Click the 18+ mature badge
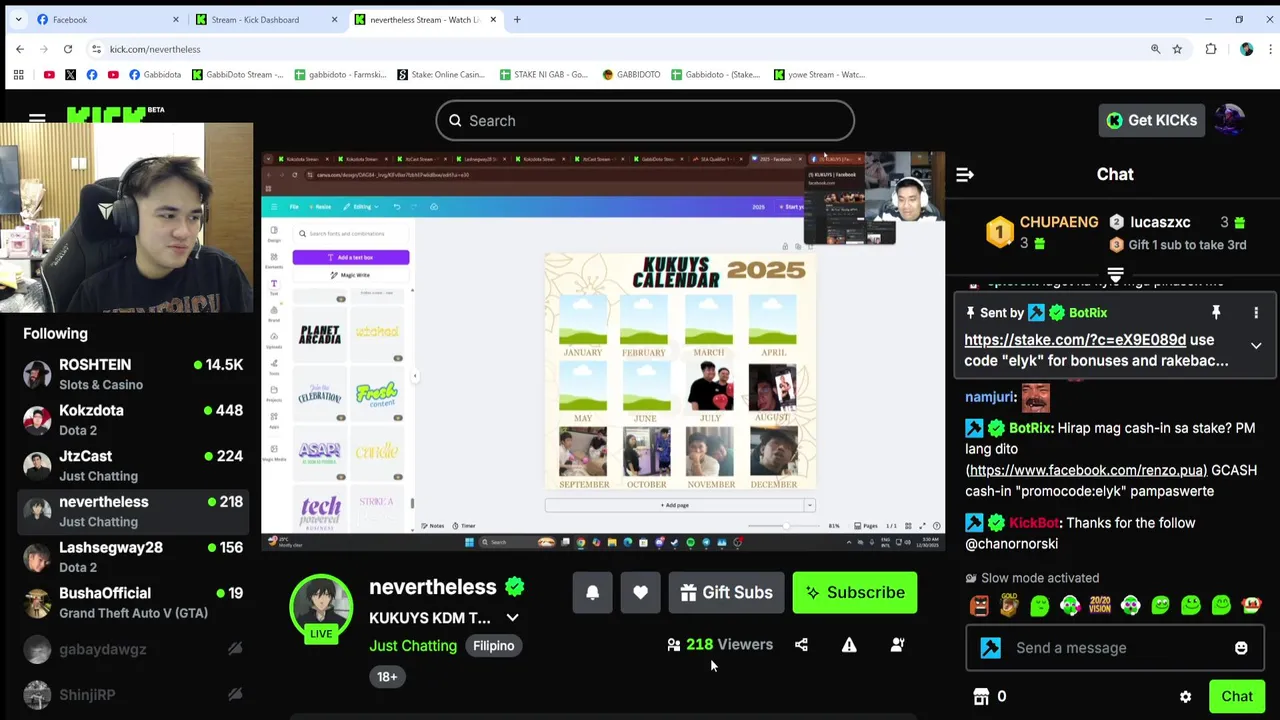This screenshot has width=1280, height=720. [x=387, y=677]
